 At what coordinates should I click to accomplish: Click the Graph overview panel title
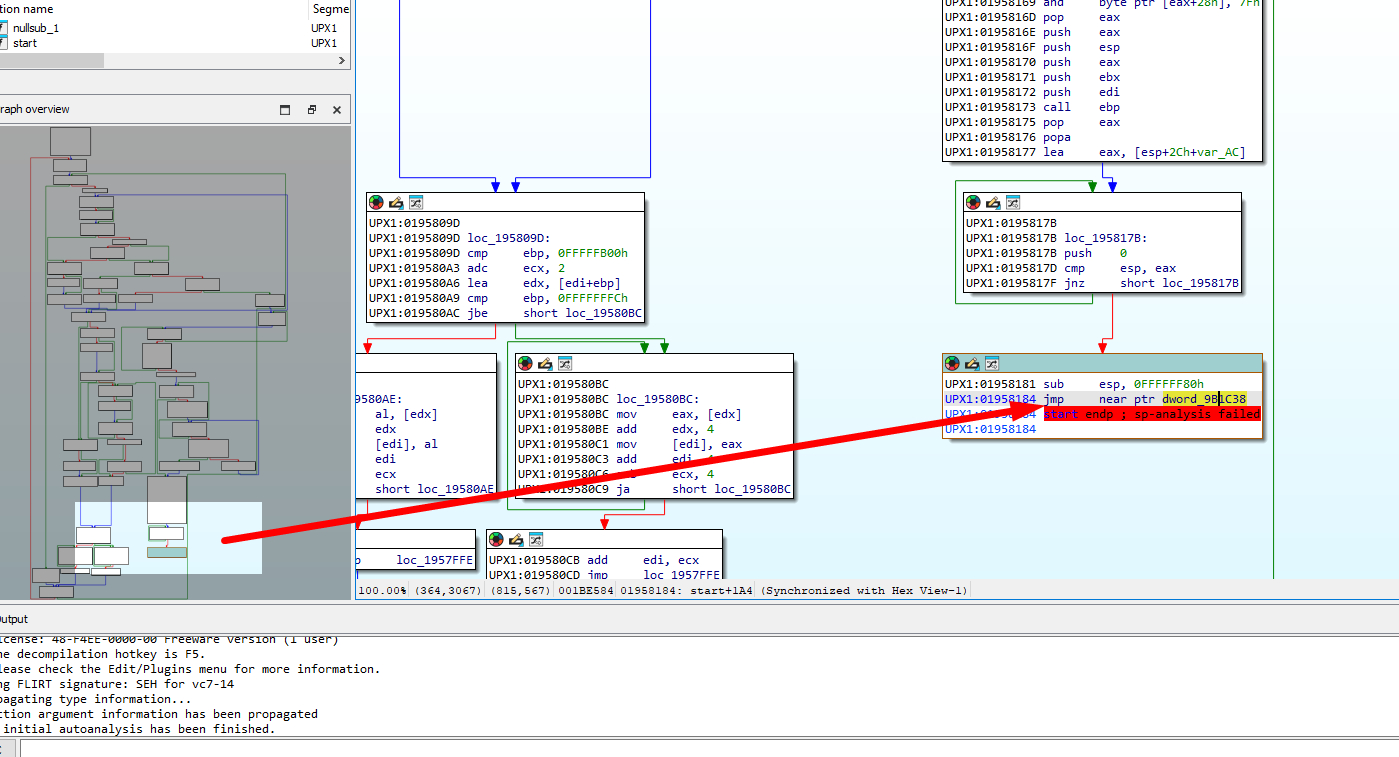[35, 109]
